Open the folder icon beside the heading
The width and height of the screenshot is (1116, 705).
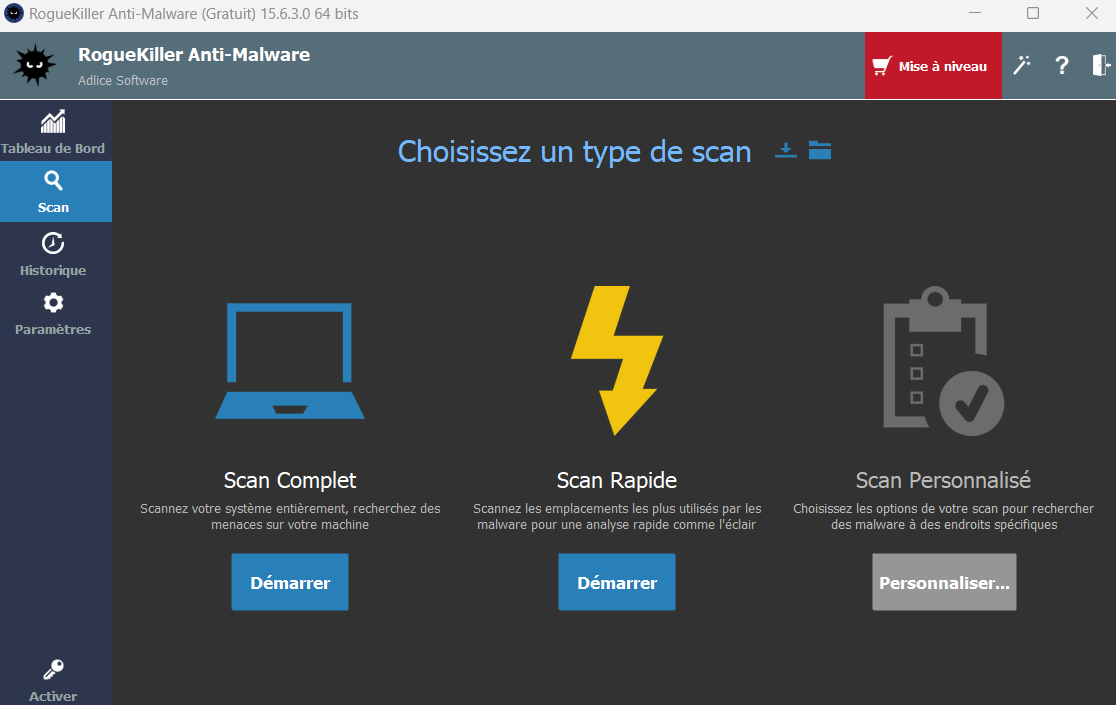820,150
